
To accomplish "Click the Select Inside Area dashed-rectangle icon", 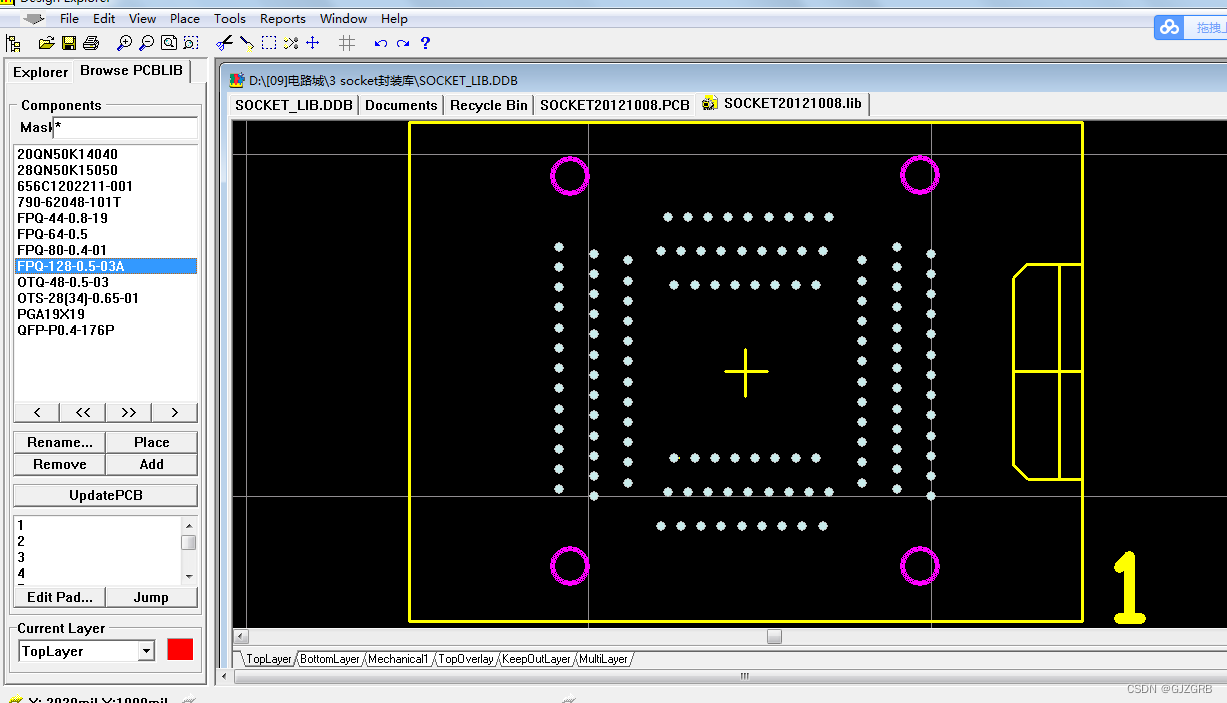I will (269, 43).
